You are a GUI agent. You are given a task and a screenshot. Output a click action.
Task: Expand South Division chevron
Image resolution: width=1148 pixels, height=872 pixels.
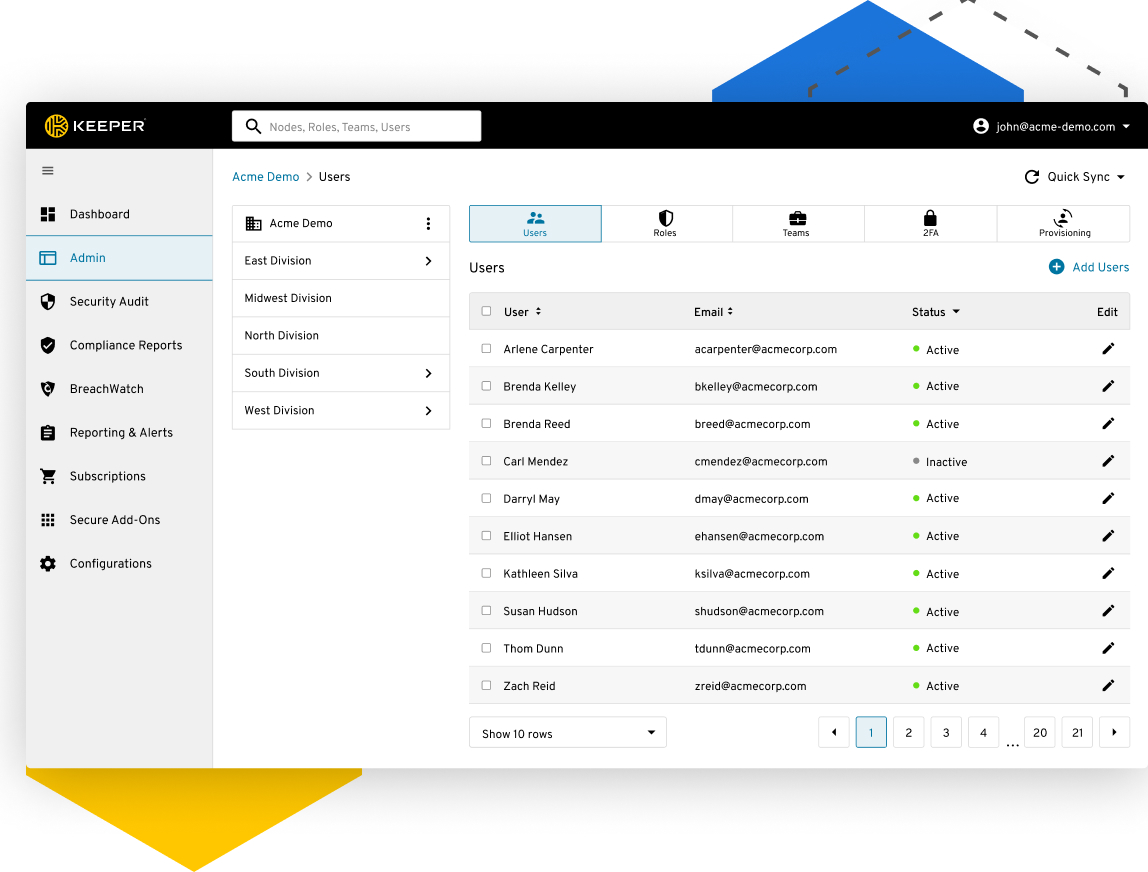428,373
